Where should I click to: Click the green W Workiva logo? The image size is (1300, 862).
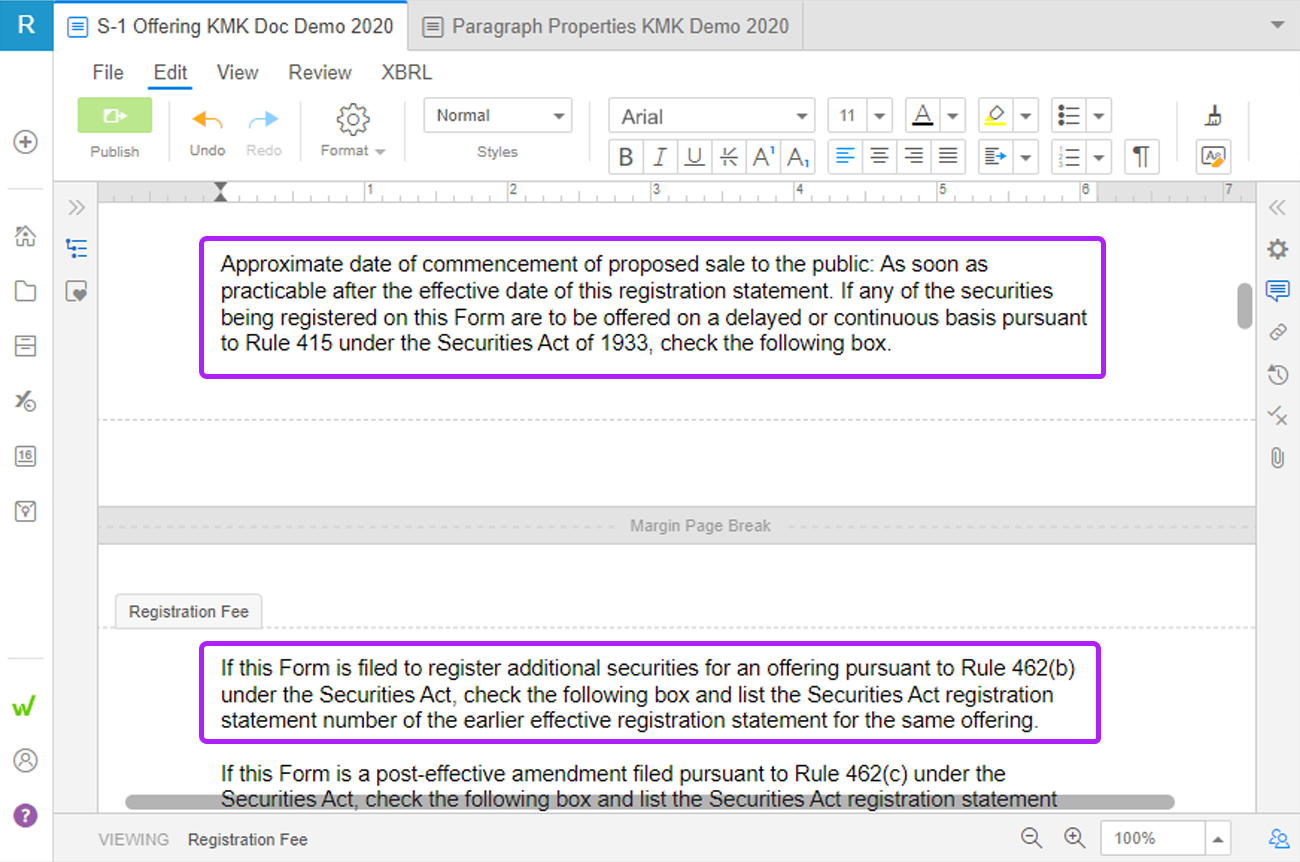pyautogui.click(x=26, y=707)
